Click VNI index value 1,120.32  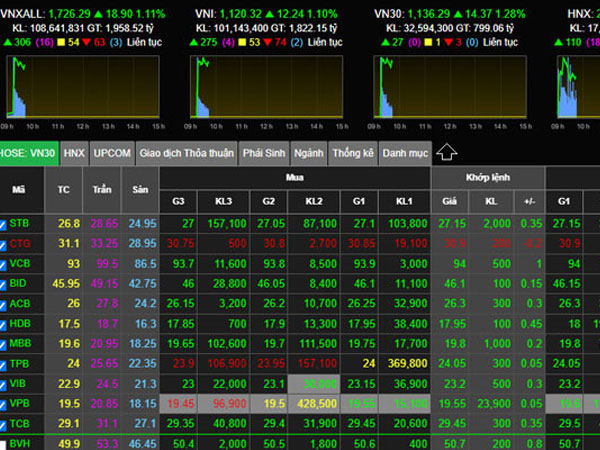pos(241,14)
